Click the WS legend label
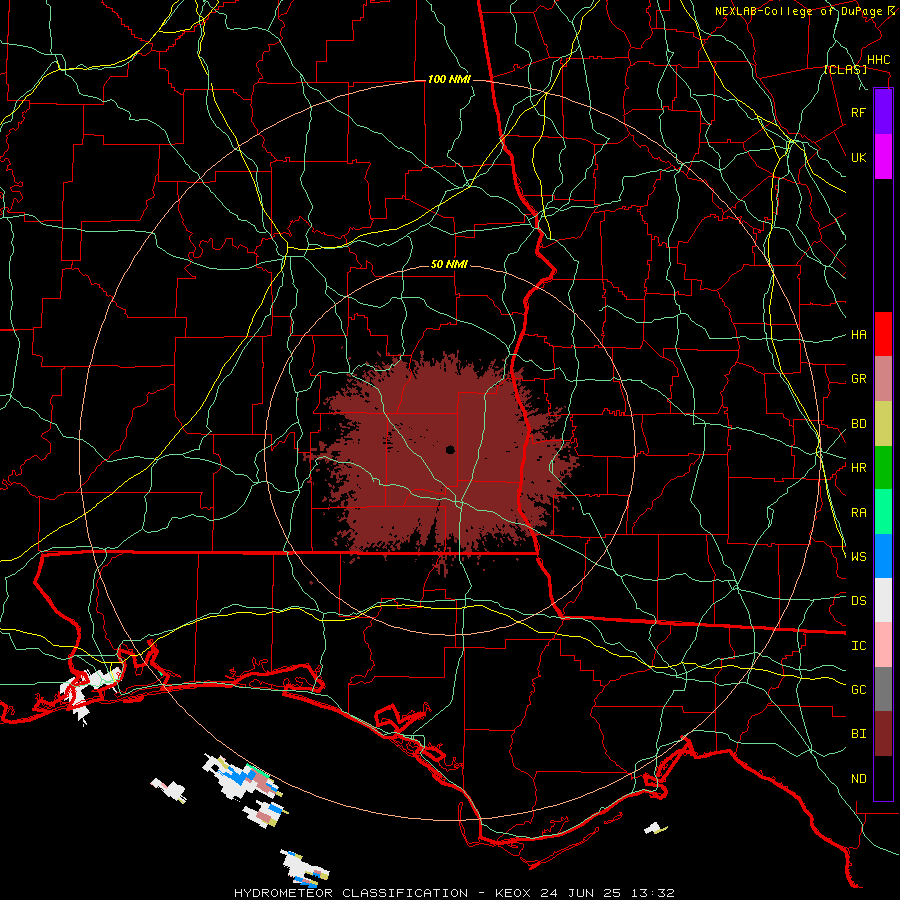Screen dimensions: 900x900 (x=858, y=557)
